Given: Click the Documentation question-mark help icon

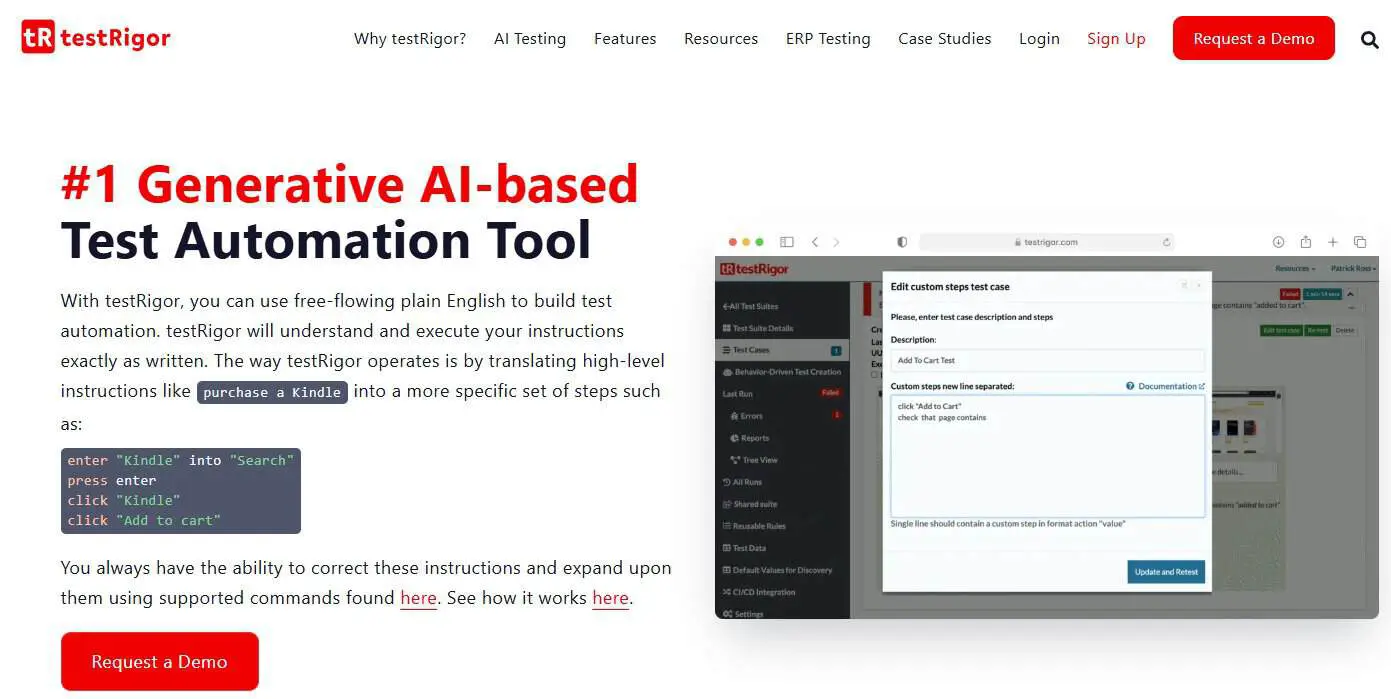Looking at the screenshot, I should [1130, 386].
